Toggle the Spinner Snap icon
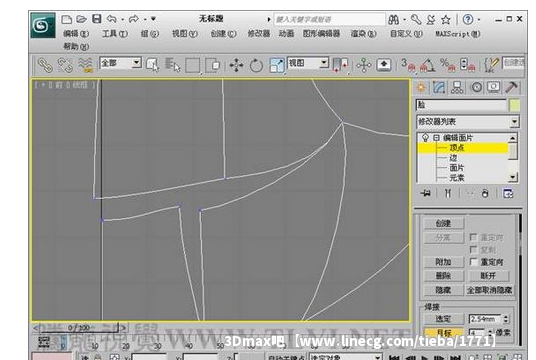The width and height of the screenshot is (536, 360). [467, 65]
